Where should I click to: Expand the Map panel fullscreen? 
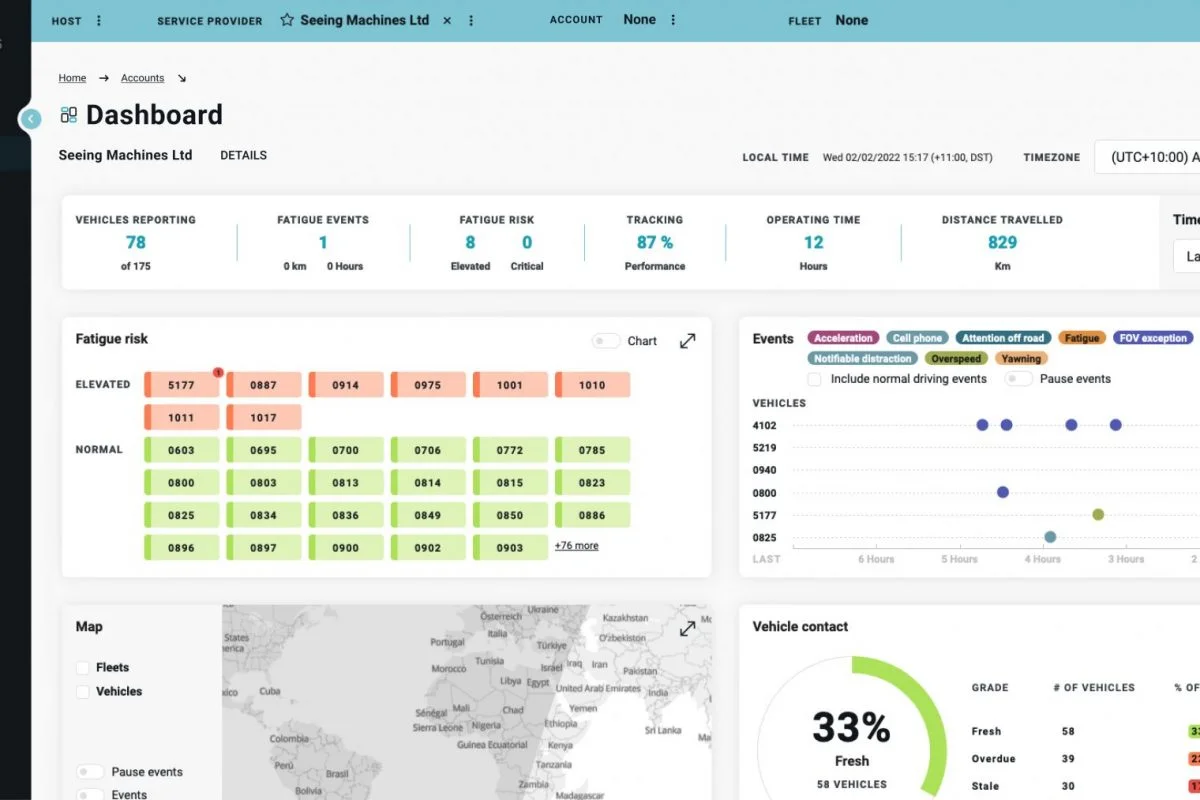pos(688,629)
